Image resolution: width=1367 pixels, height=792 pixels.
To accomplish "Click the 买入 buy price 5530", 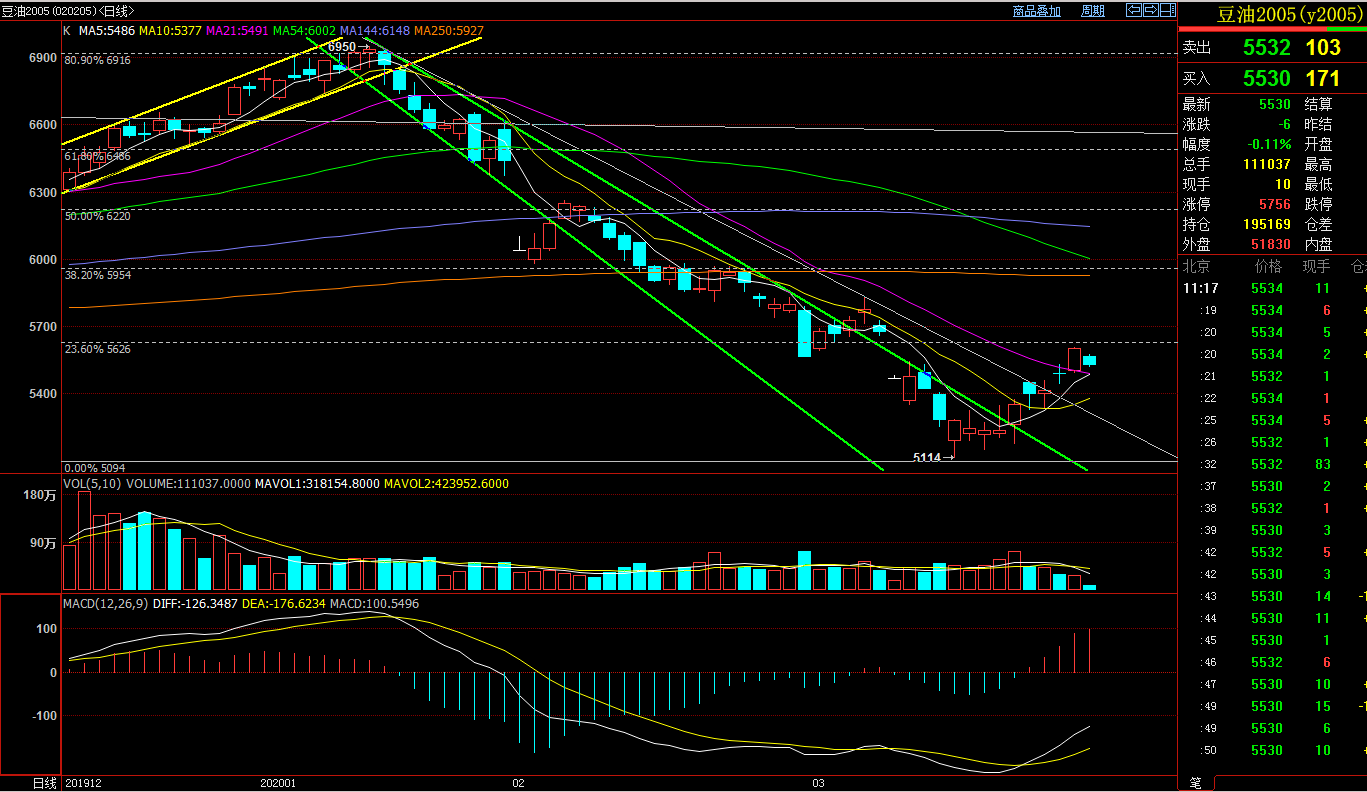I will [1267, 78].
